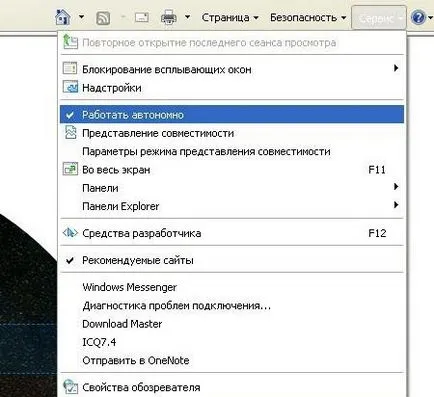This screenshot has height=397, width=434.
Task: Uncheck Работать автономно
Action: pyautogui.click(x=232, y=115)
